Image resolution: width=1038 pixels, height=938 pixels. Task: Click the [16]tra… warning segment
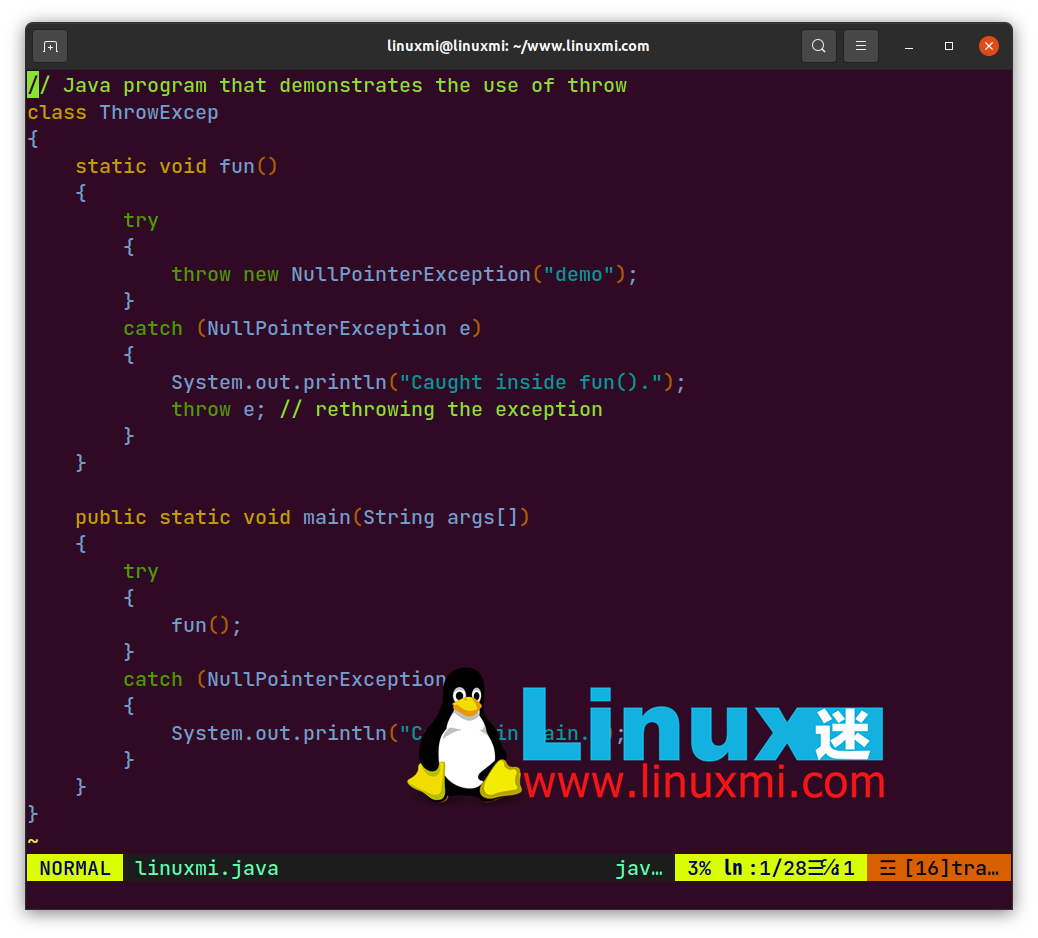939,868
